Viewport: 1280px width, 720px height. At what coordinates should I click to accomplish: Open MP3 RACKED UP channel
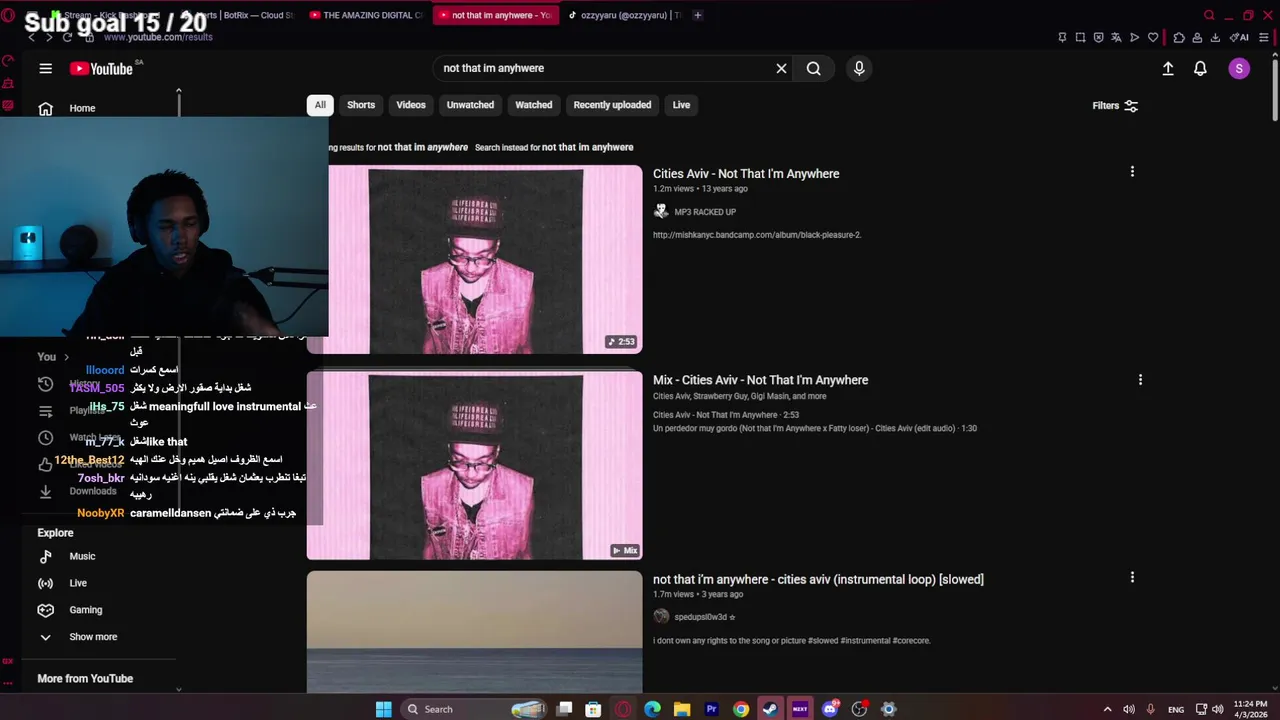coord(705,212)
